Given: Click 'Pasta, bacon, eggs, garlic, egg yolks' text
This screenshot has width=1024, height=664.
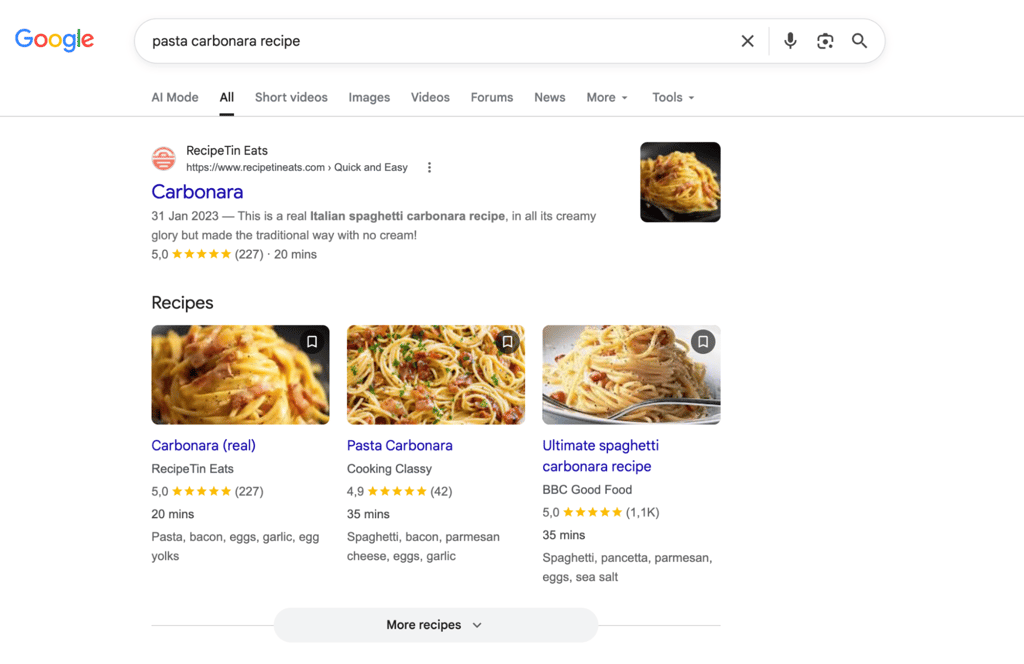Looking at the screenshot, I should (235, 546).
